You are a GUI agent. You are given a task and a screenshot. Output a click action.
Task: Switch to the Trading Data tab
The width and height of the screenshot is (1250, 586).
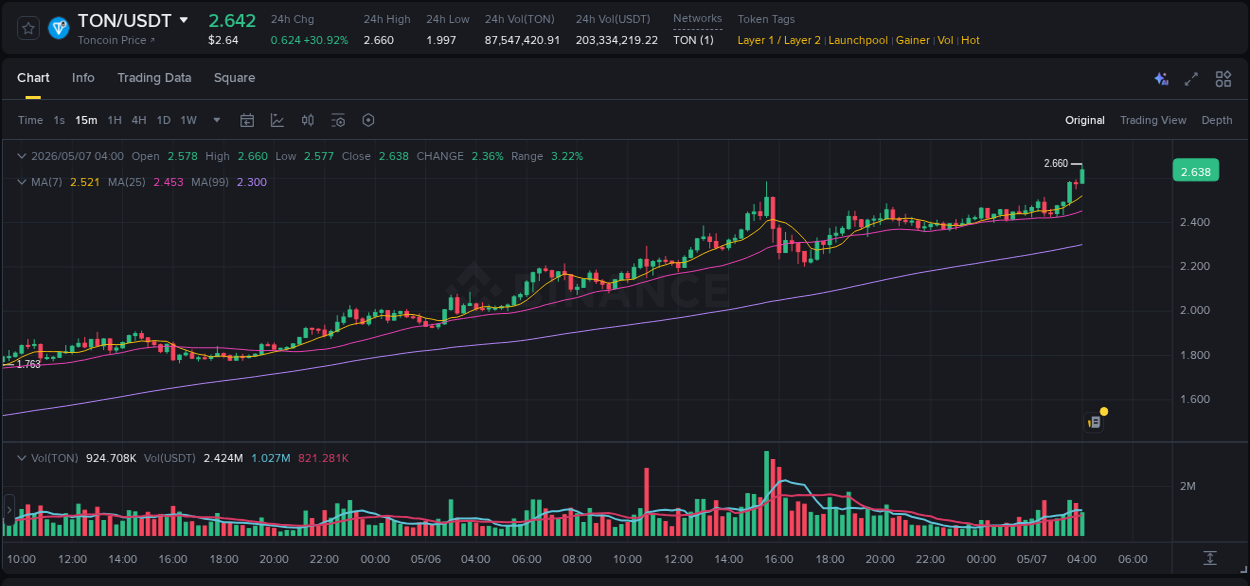pos(154,78)
